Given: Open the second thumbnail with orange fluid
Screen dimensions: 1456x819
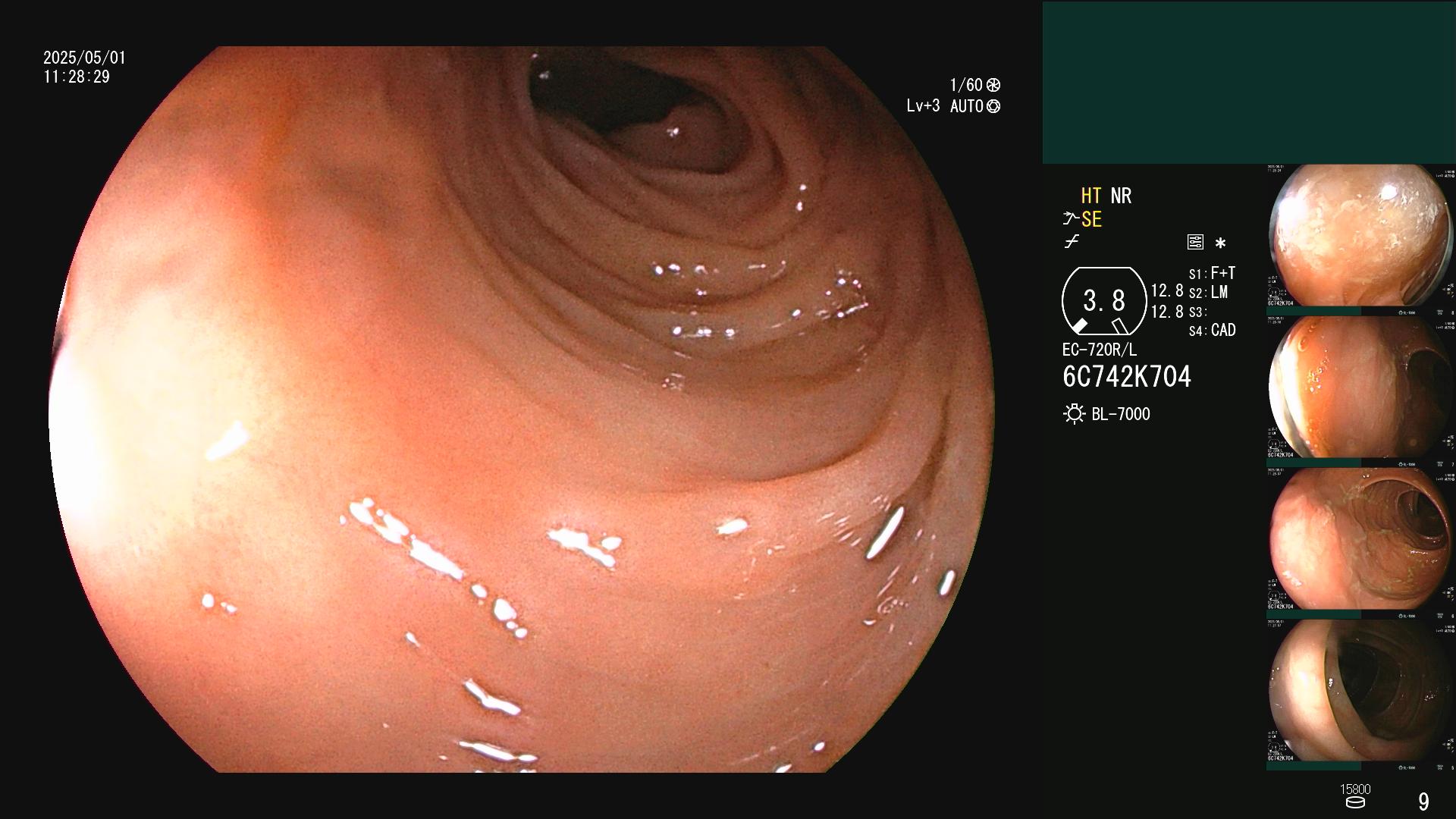Looking at the screenshot, I should pos(1360,391).
